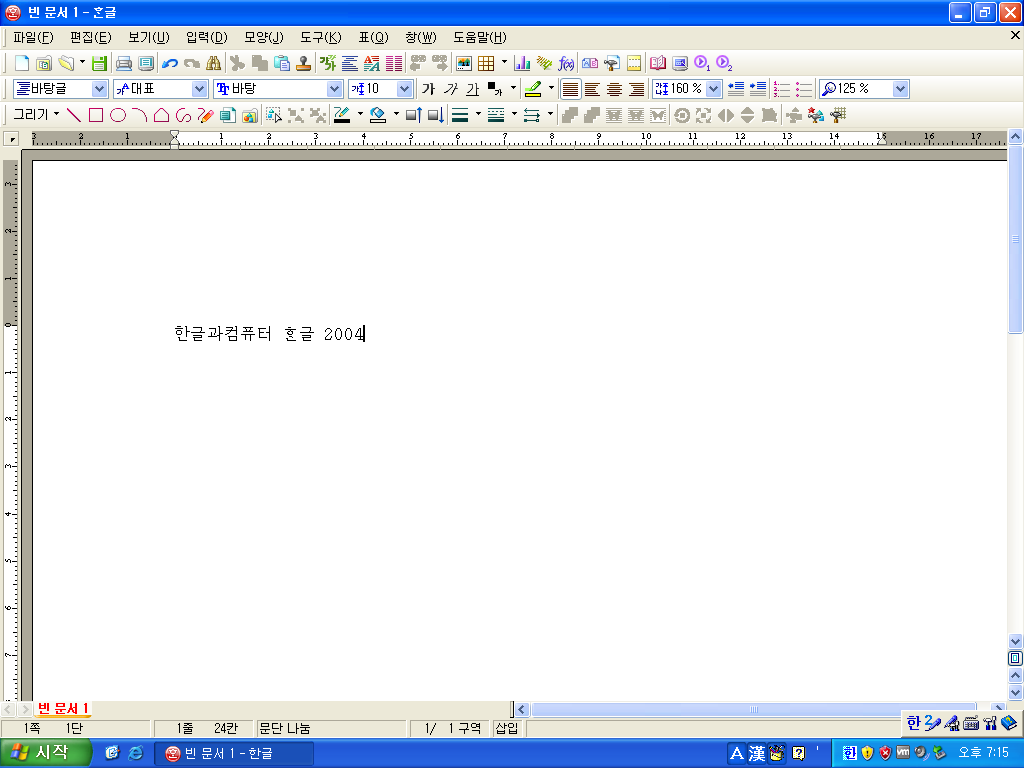Expand the highlighter color dropdown arrow
This screenshot has height=768, width=1024.
pyautogui.click(x=551, y=89)
